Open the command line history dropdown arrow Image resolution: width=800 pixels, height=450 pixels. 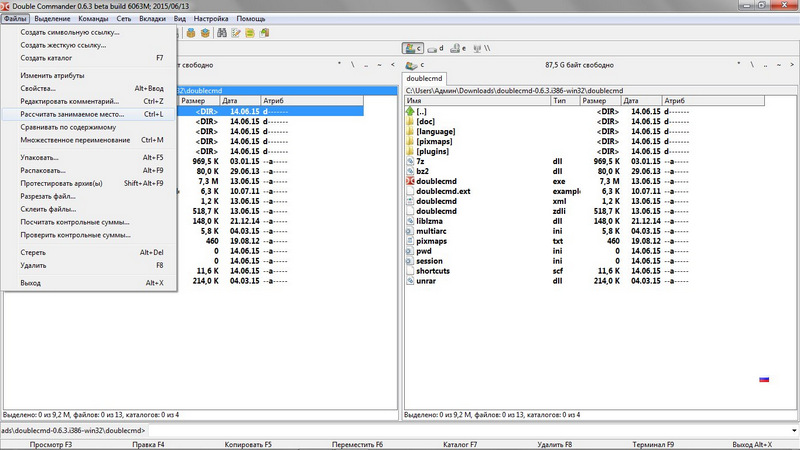pyautogui.click(x=794, y=431)
